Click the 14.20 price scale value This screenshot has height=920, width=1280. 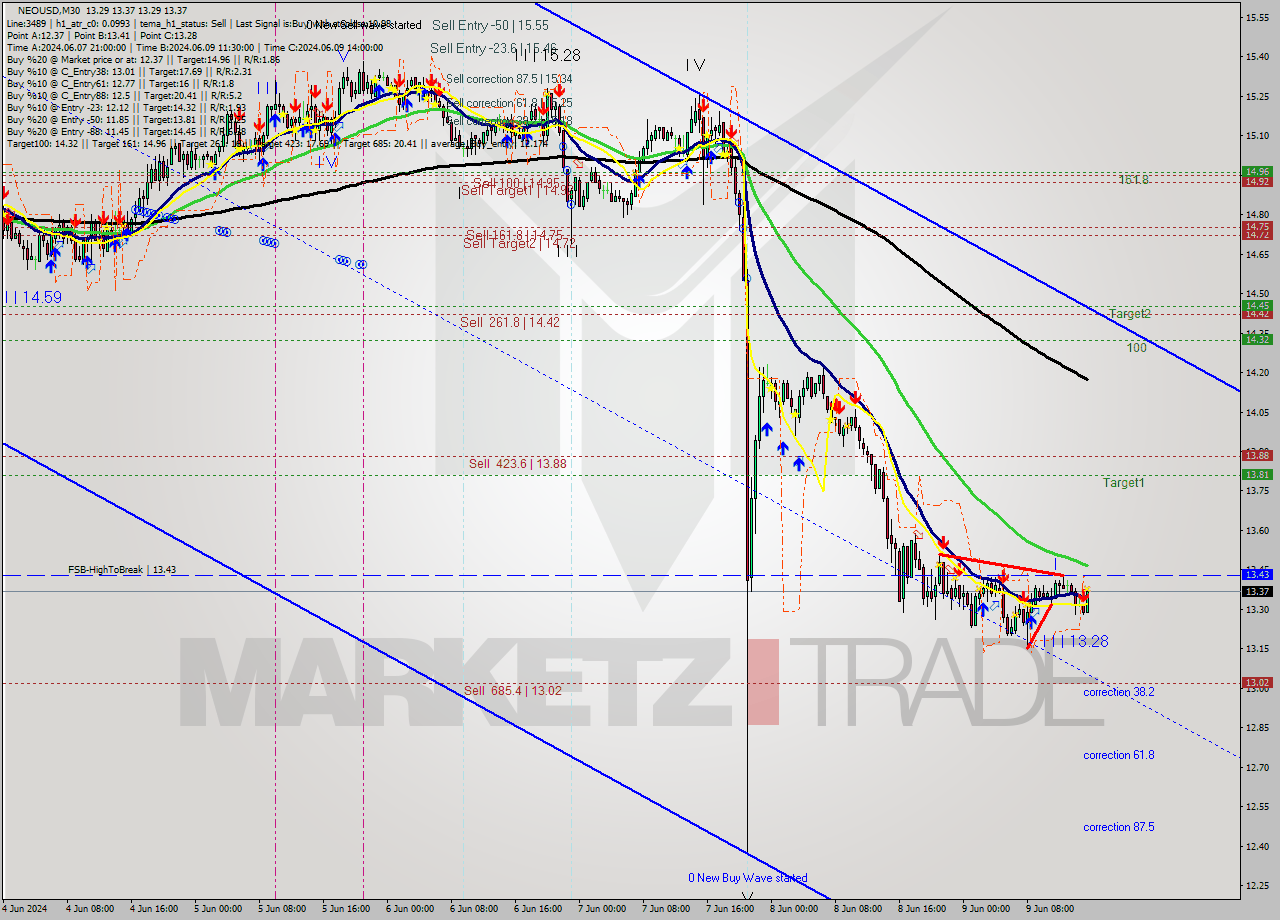click(1256, 372)
